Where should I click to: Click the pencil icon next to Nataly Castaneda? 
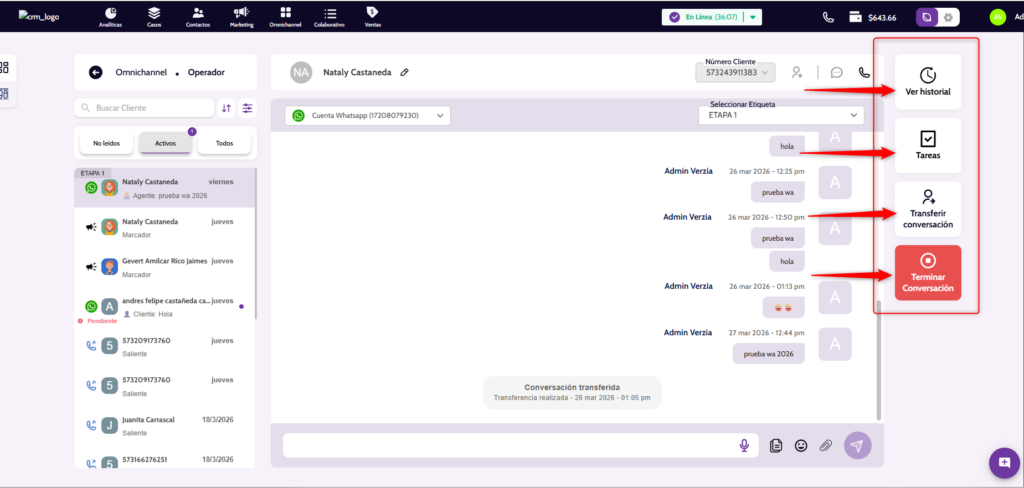tap(405, 72)
